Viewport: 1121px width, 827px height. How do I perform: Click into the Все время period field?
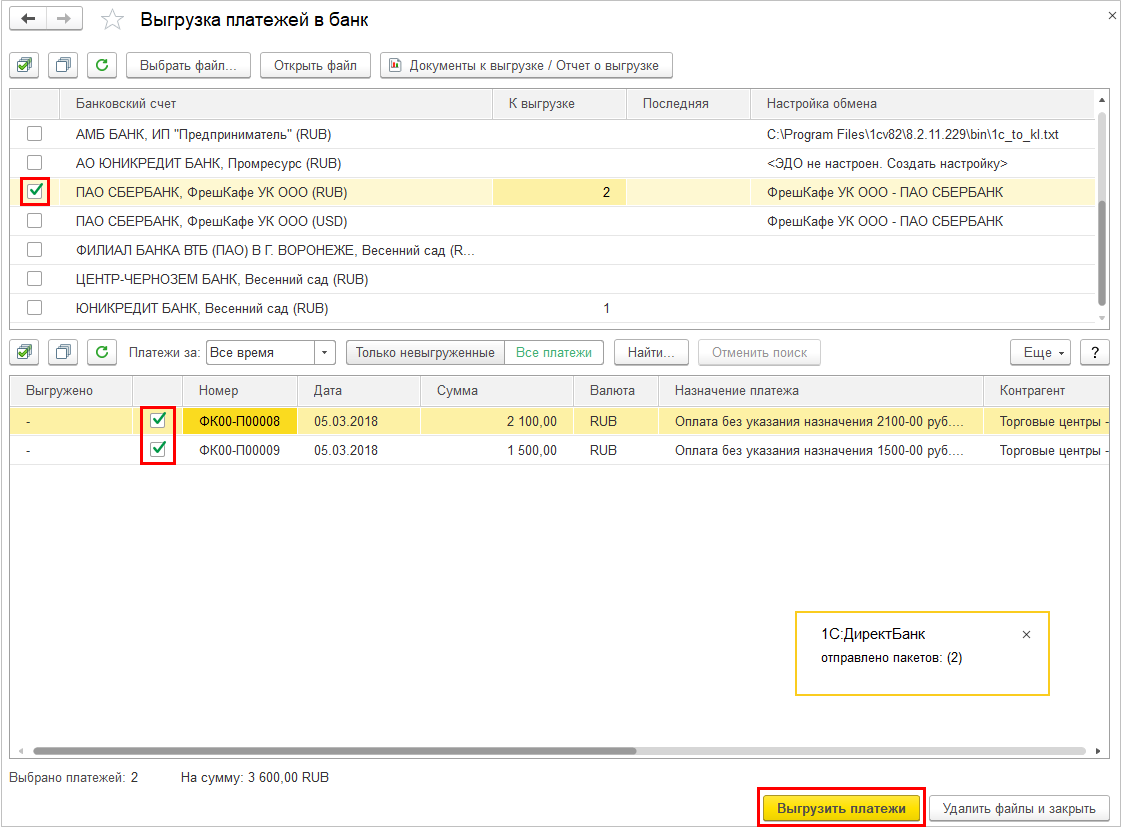(261, 352)
